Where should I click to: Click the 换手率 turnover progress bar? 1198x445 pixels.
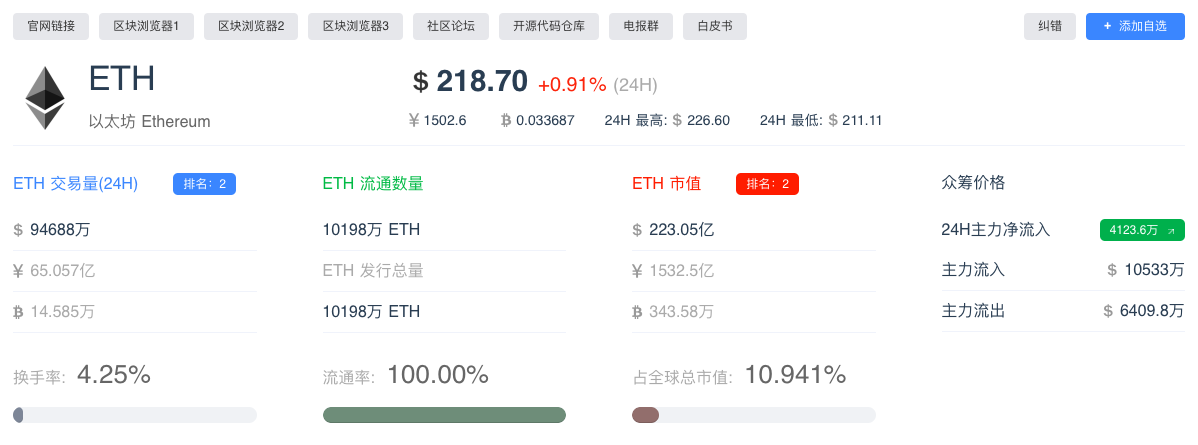click(135, 415)
